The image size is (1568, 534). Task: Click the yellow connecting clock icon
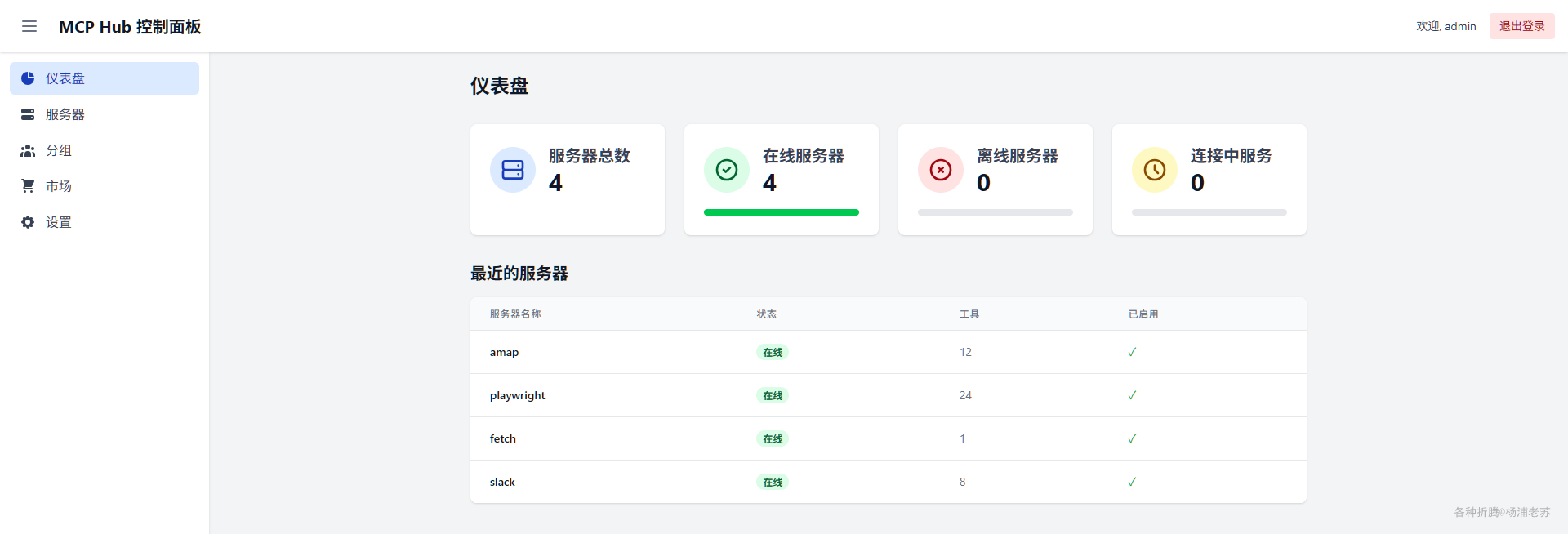coord(1155,170)
